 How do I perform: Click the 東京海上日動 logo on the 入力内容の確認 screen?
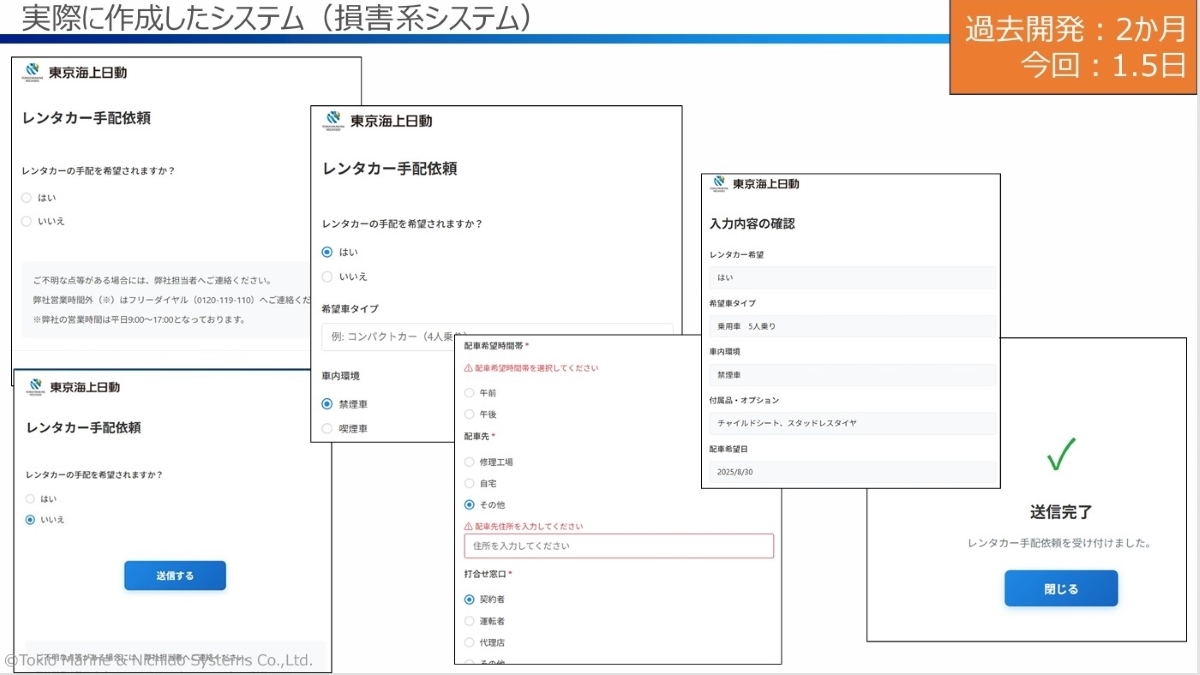pyautogui.click(x=755, y=184)
